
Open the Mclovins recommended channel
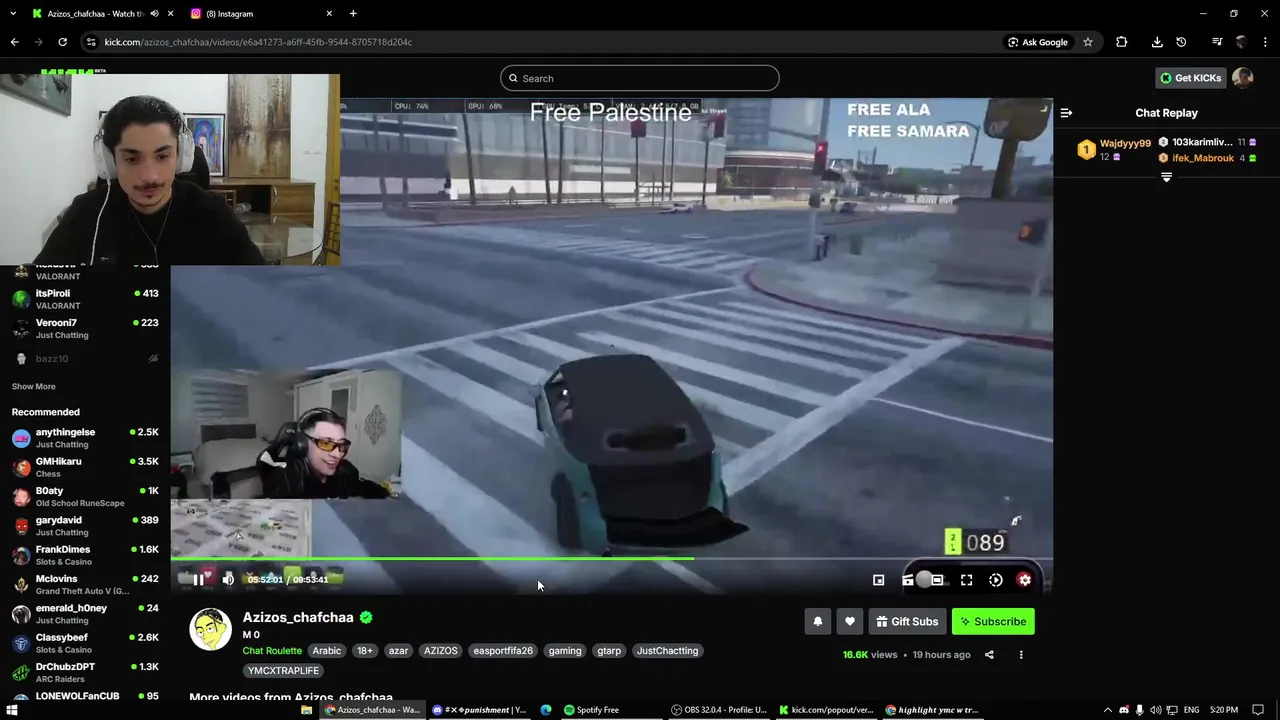pos(85,584)
